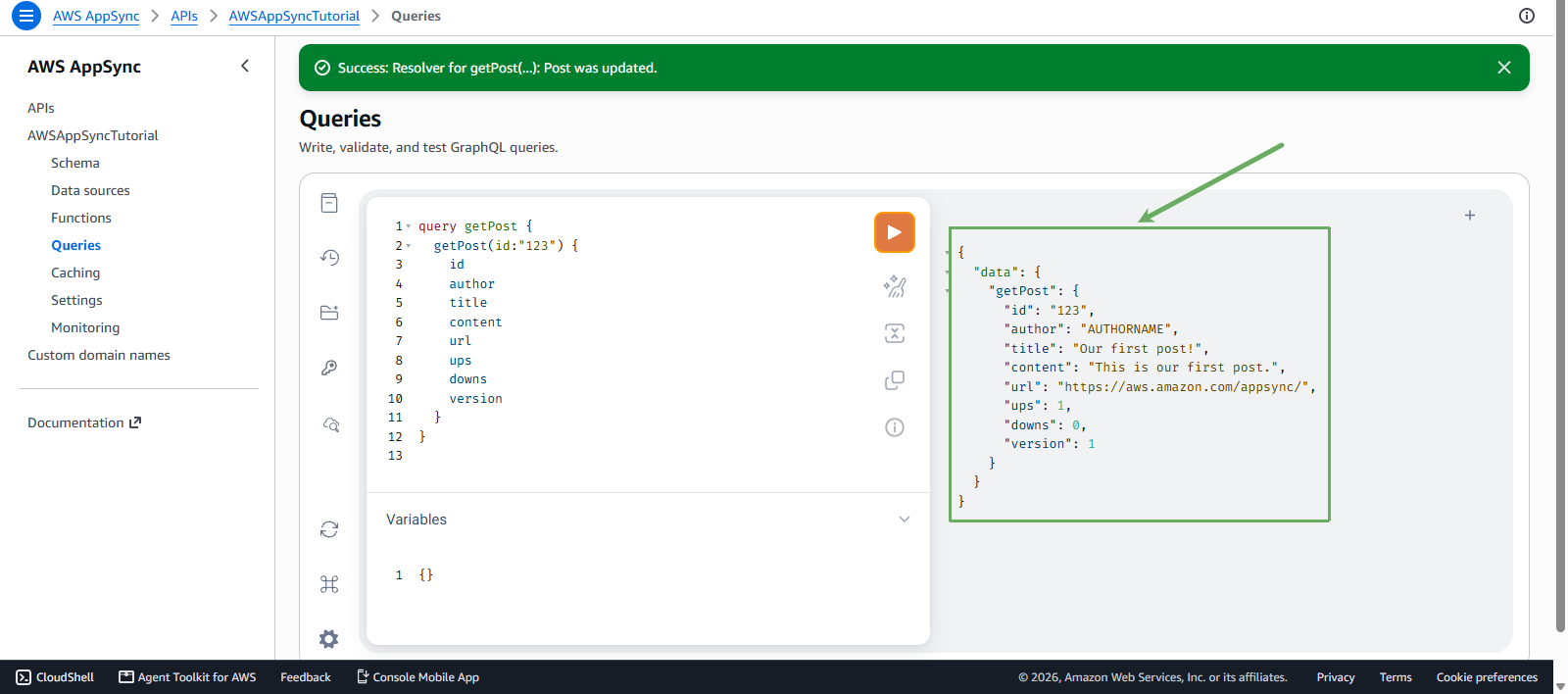This screenshot has height=694, width=1568.
Task: Open Privacy link in footer
Action: coord(1336,677)
